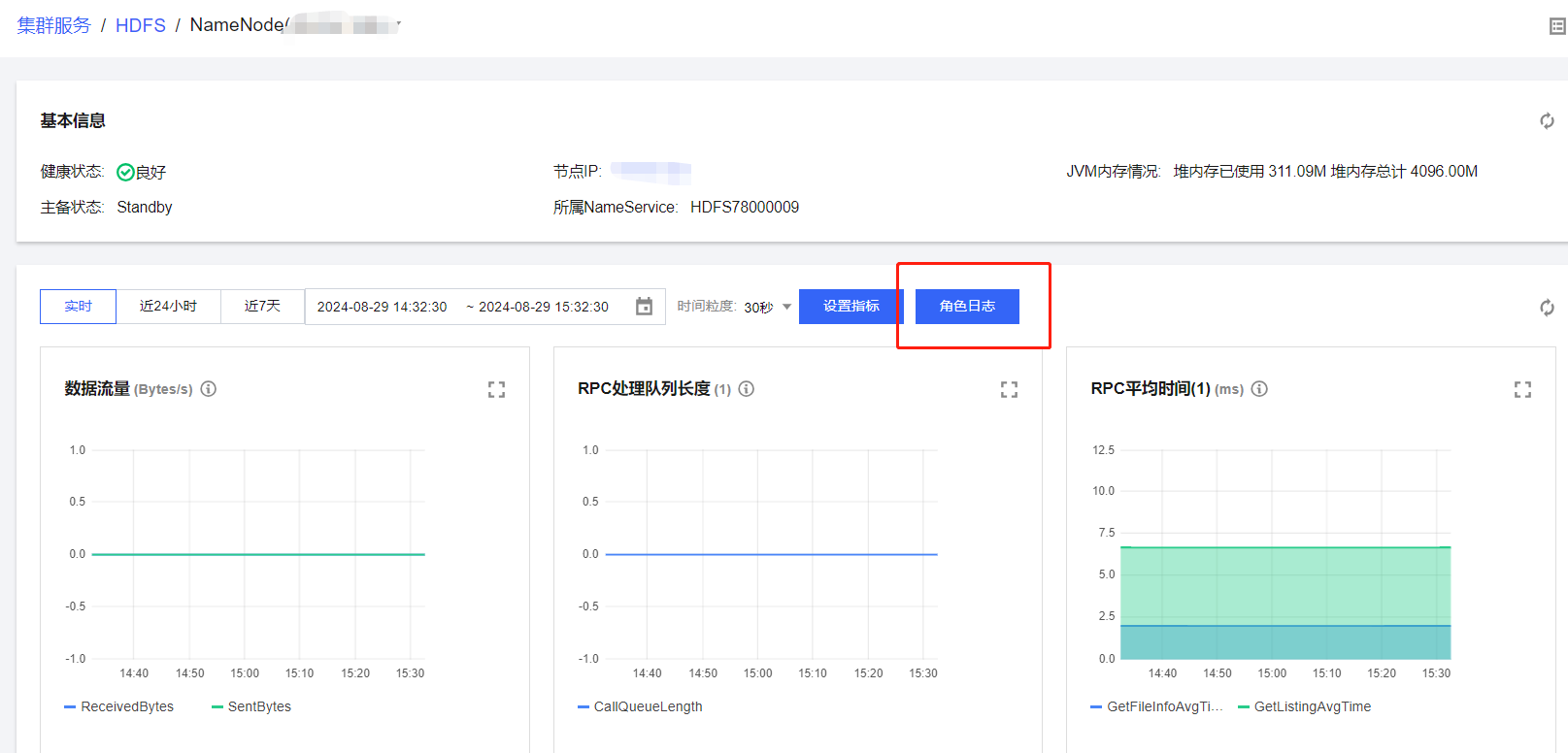This screenshot has width=1568, height=753.
Task: Click info icon next to 数据流量 title
Action: (209, 389)
